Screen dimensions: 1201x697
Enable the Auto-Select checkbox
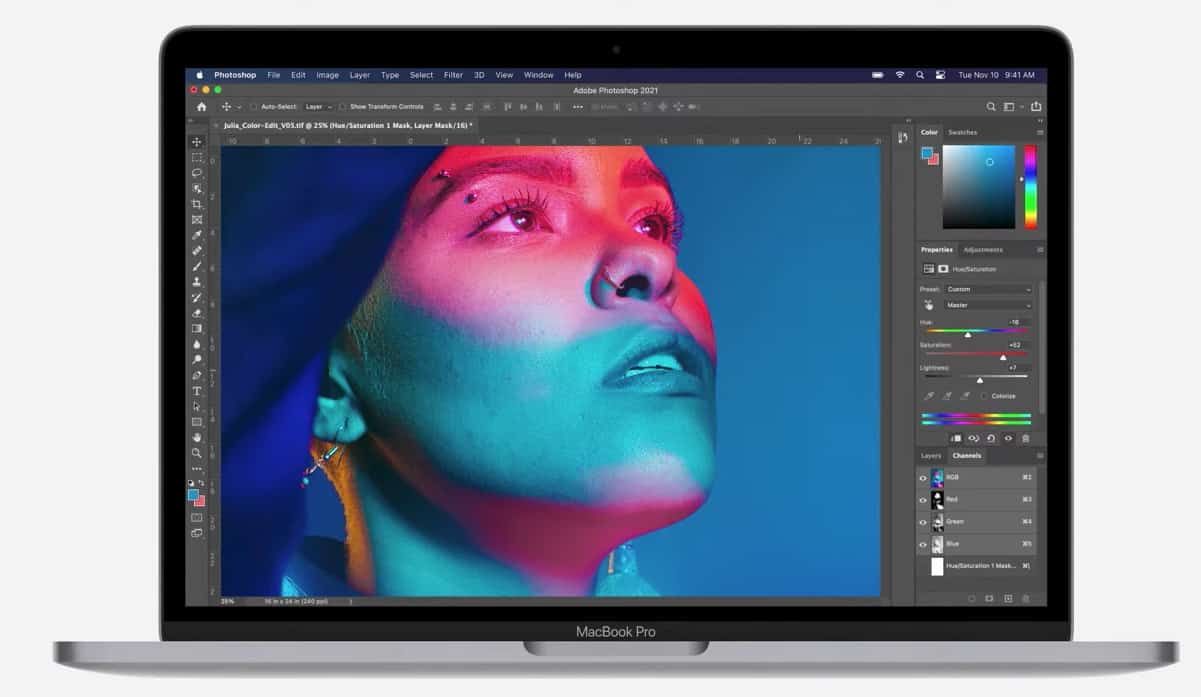(x=254, y=106)
